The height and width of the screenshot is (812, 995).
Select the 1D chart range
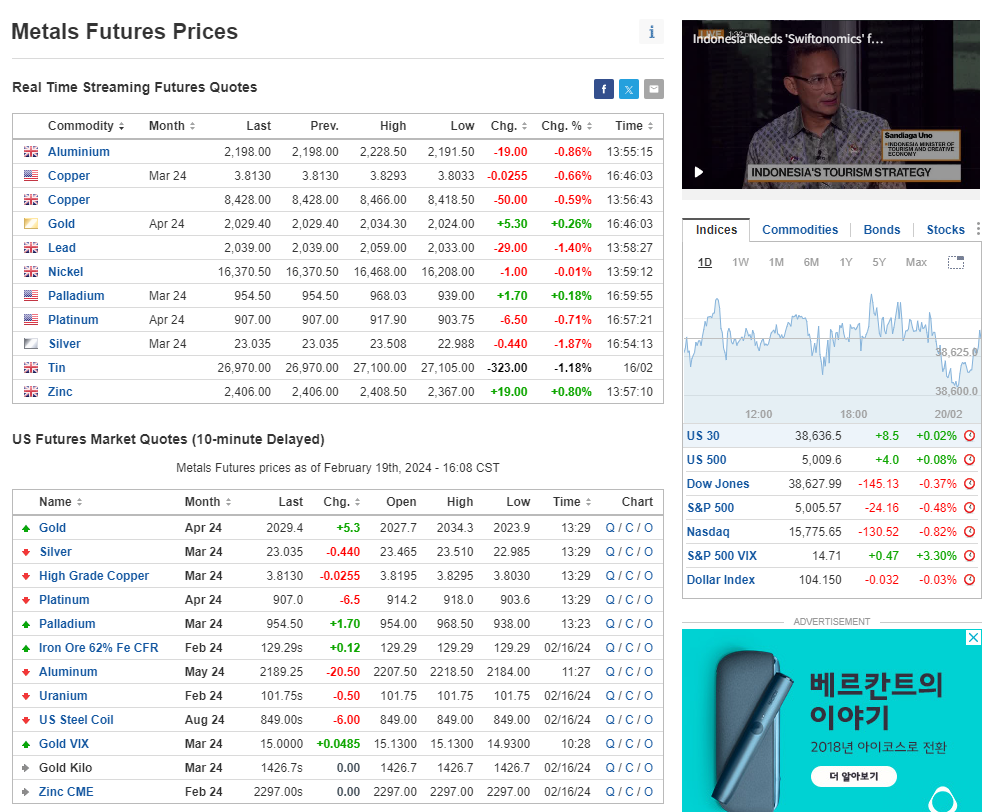(x=704, y=262)
